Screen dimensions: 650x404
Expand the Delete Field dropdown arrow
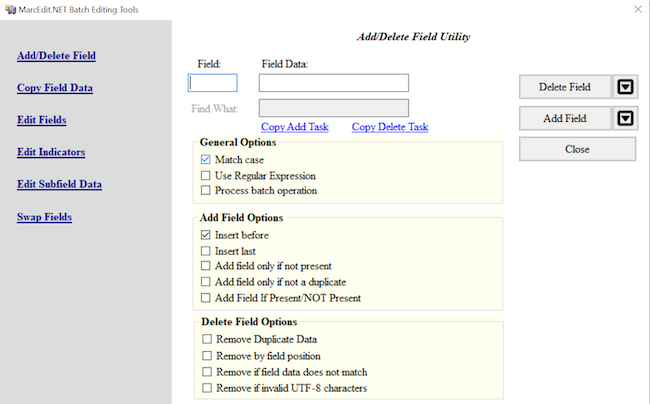626,87
